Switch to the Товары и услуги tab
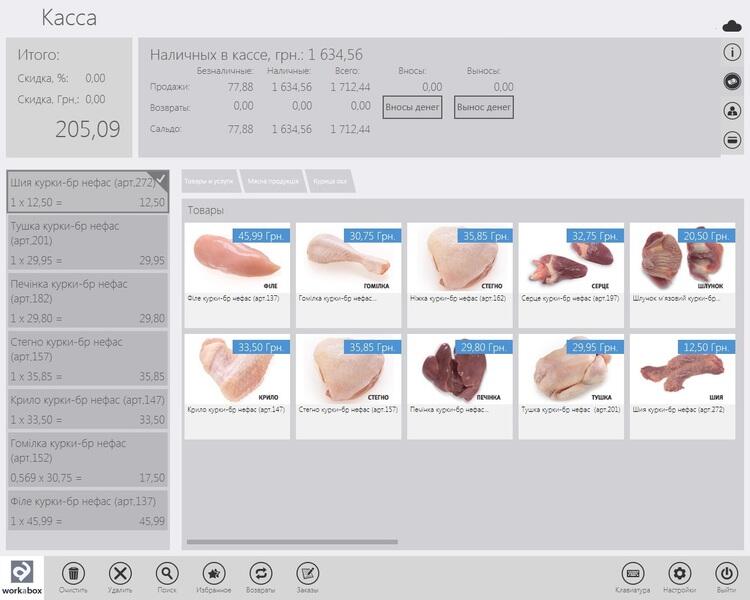750x600 pixels. [207, 181]
